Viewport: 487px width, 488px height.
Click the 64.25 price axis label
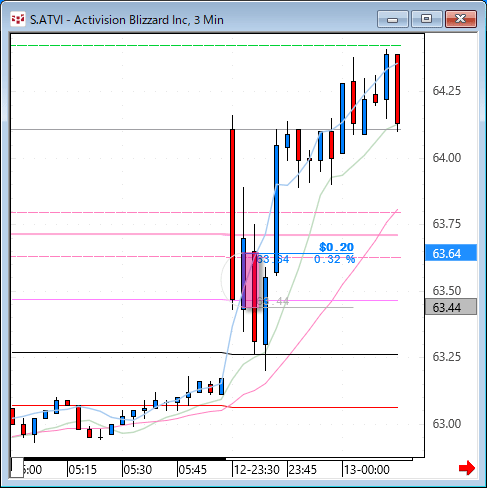pyautogui.click(x=446, y=91)
